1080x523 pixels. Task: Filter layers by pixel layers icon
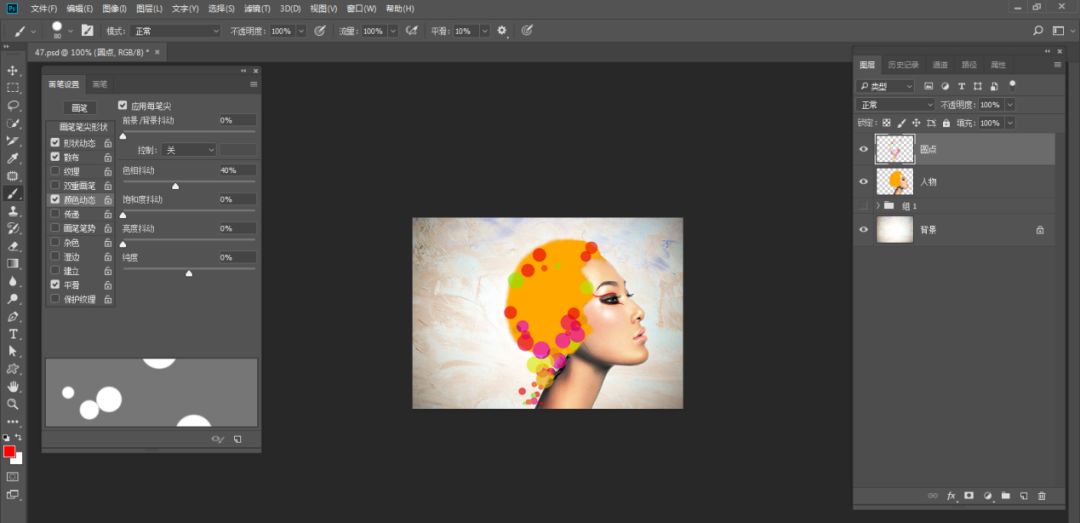(x=928, y=86)
